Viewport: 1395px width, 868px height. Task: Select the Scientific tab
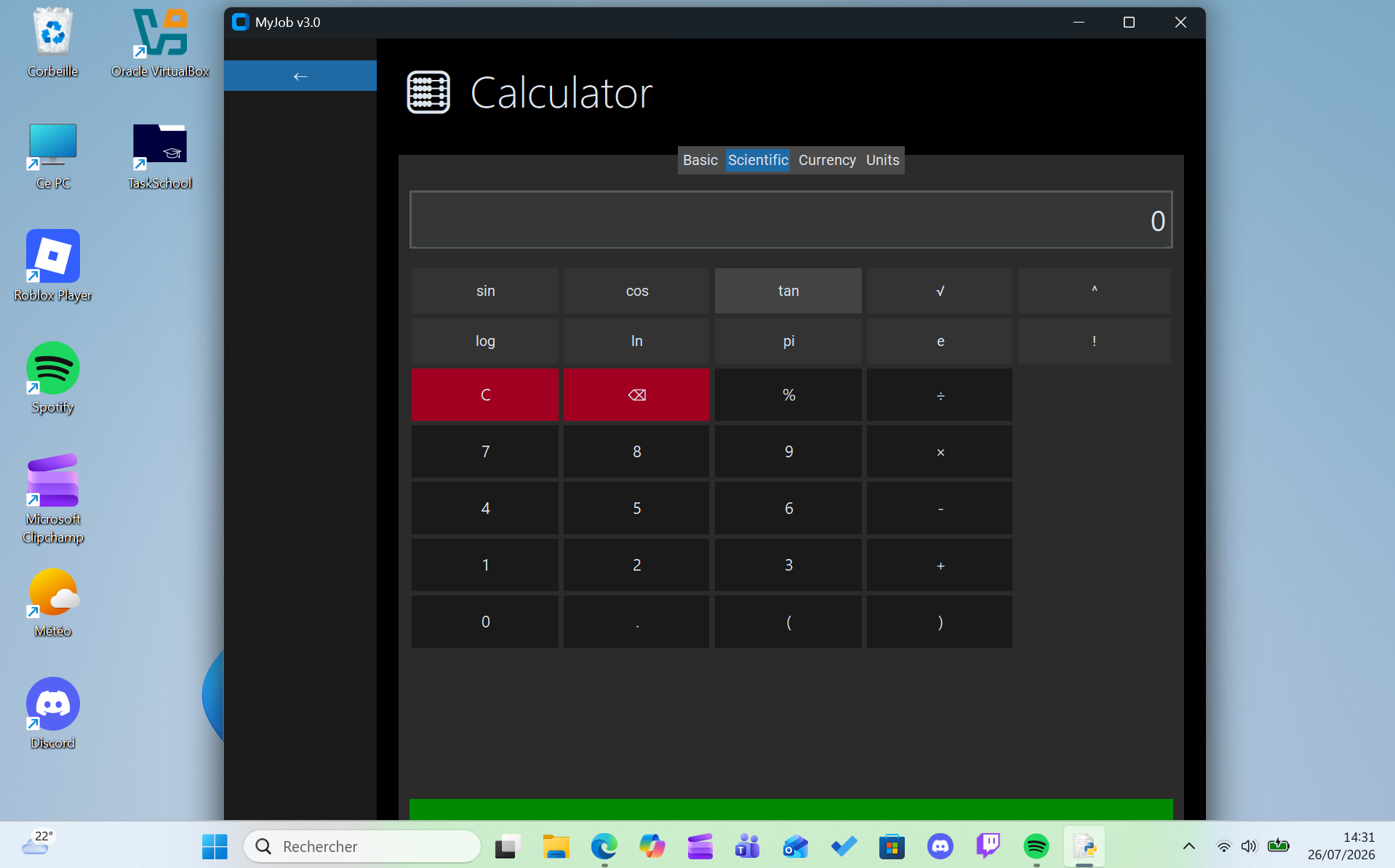(758, 160)
